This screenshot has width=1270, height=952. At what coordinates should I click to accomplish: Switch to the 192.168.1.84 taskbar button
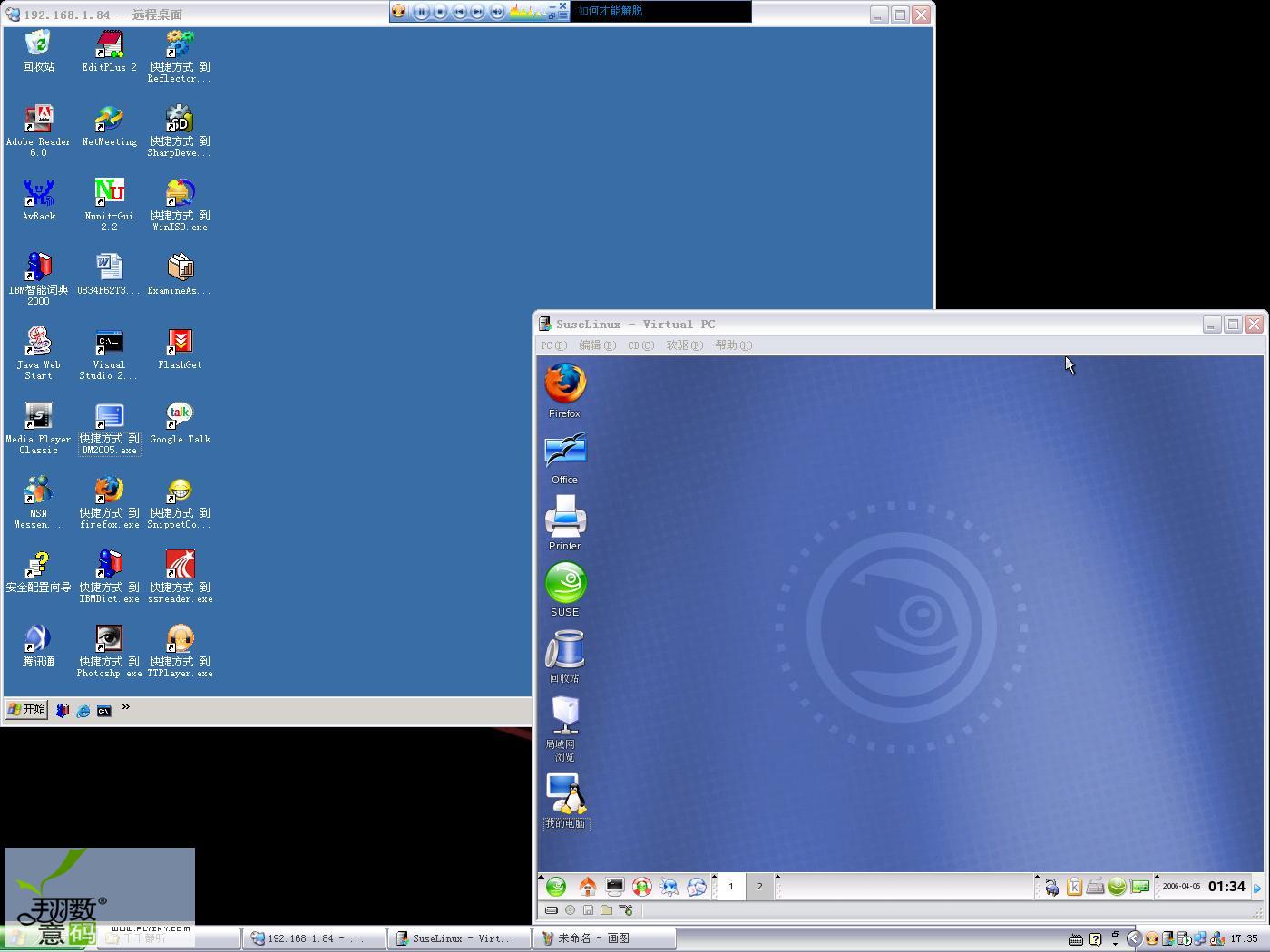314,938
